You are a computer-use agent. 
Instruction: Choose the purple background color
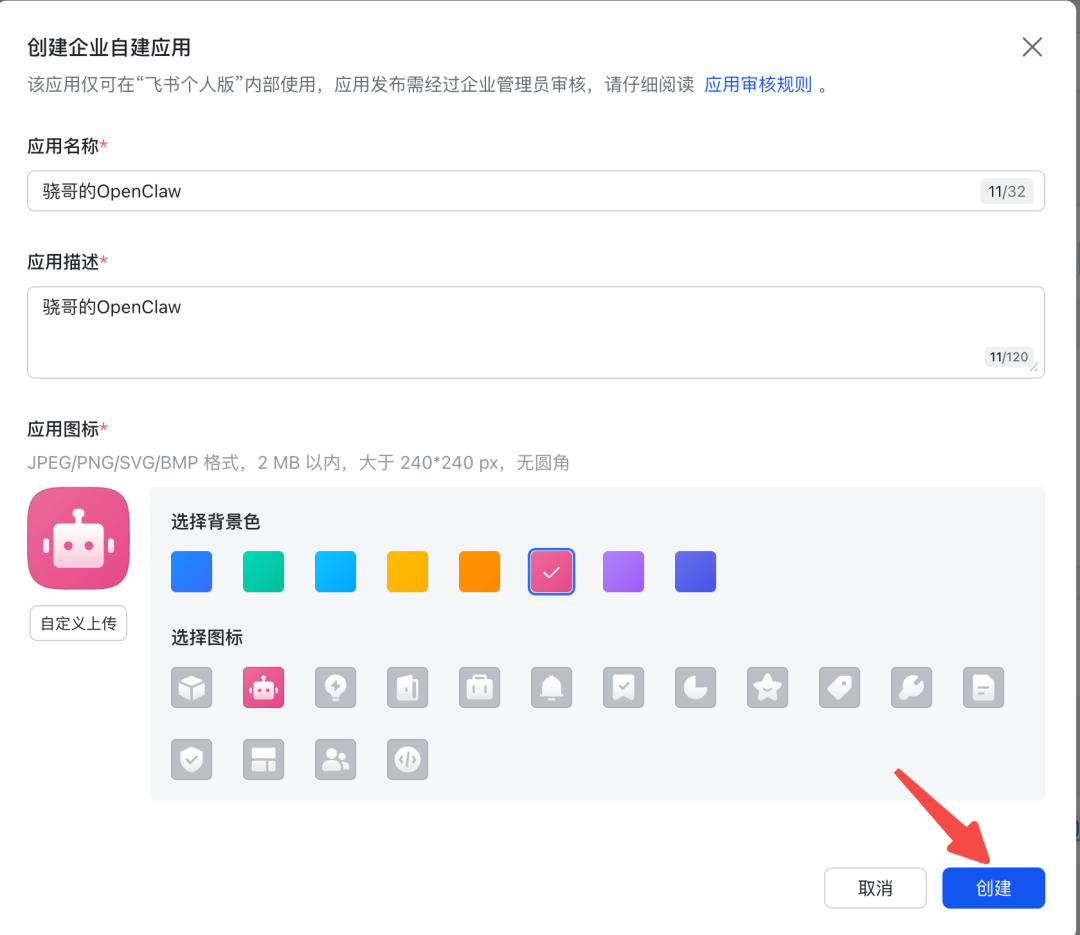pos(623,571)
